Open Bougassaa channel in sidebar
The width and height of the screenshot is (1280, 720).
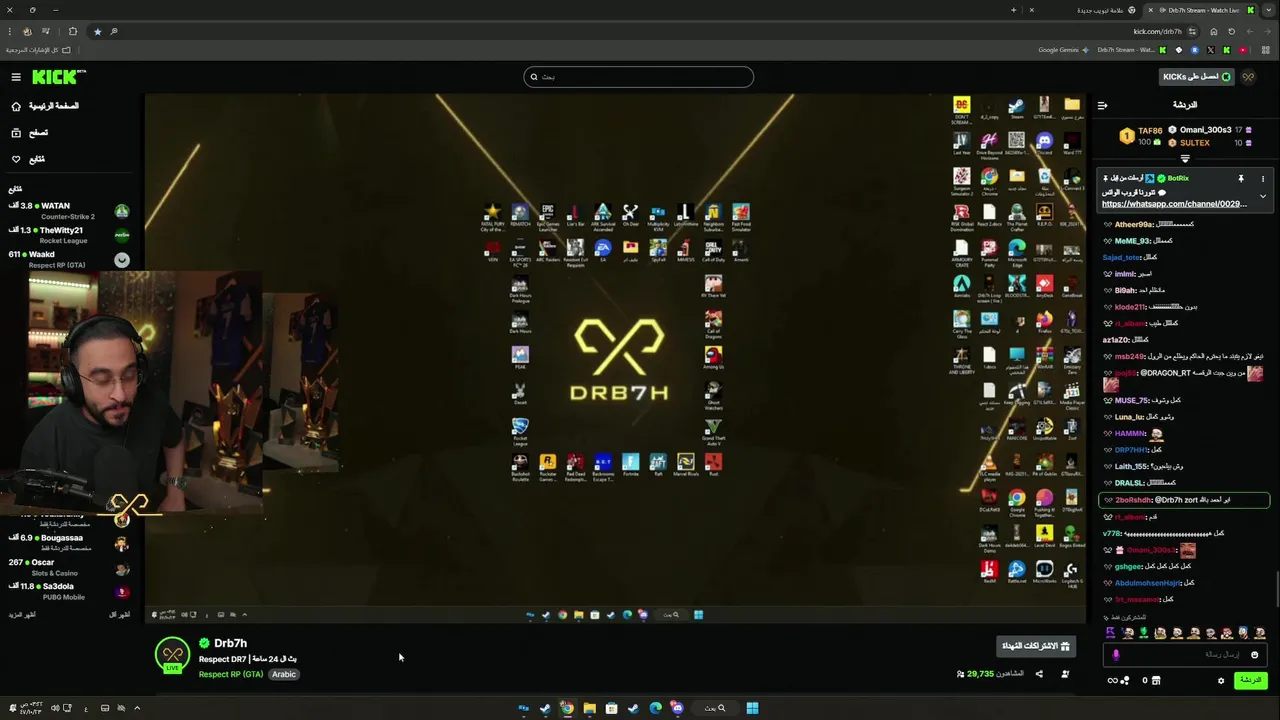(x=69, y=542)
